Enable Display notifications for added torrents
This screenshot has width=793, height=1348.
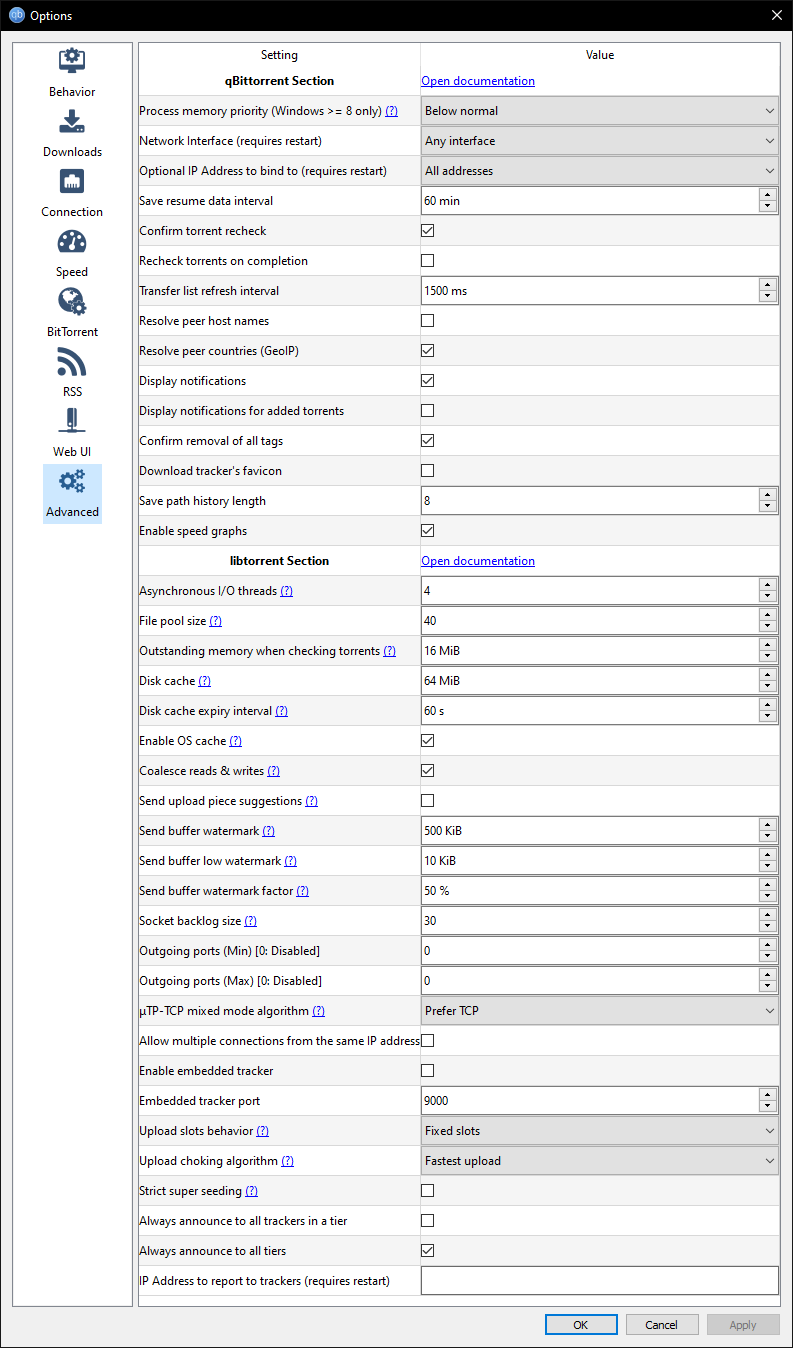coord(427,411)
